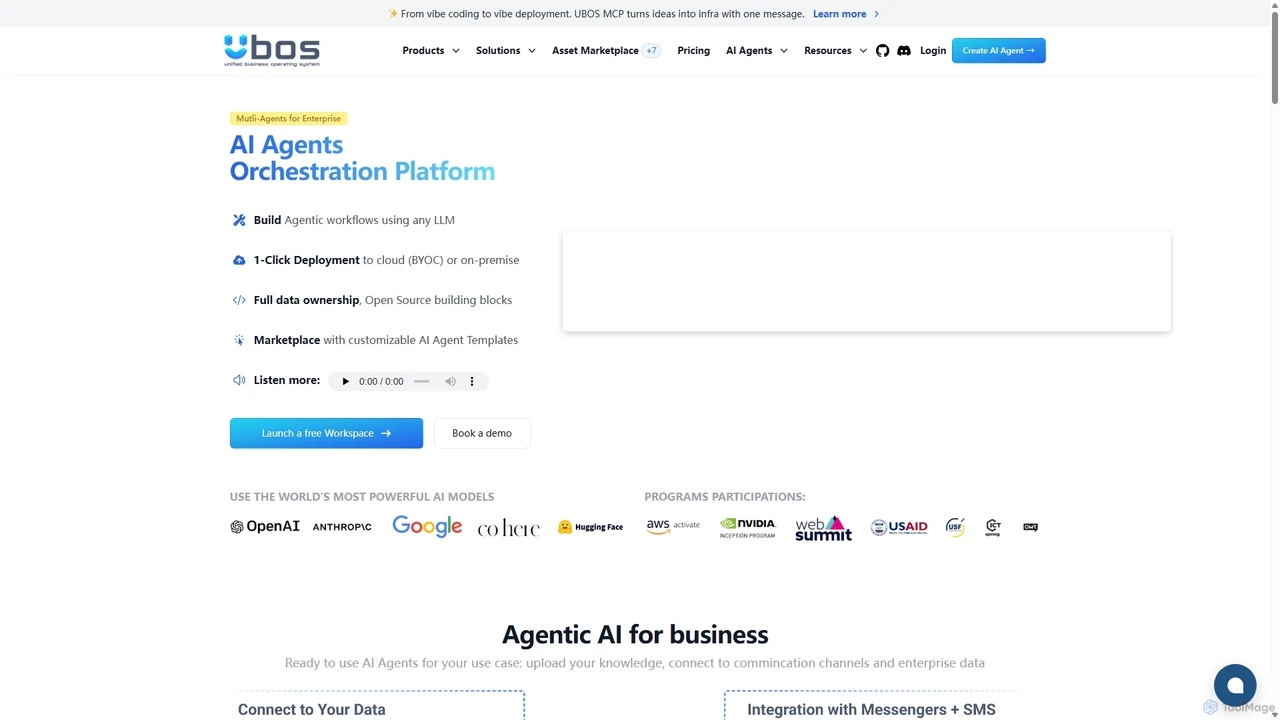This screenshot has height=720, width=1280.
Task: Open the chat widget bubble
Action: pyautogui.click(x=1235, y=685)
